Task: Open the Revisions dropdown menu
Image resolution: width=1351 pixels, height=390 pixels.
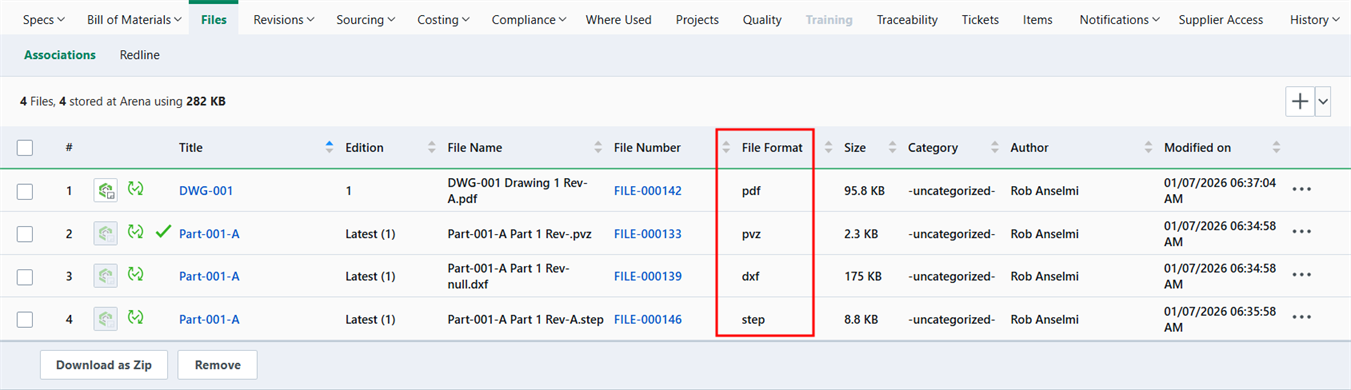Action: [x=283, y=19]
